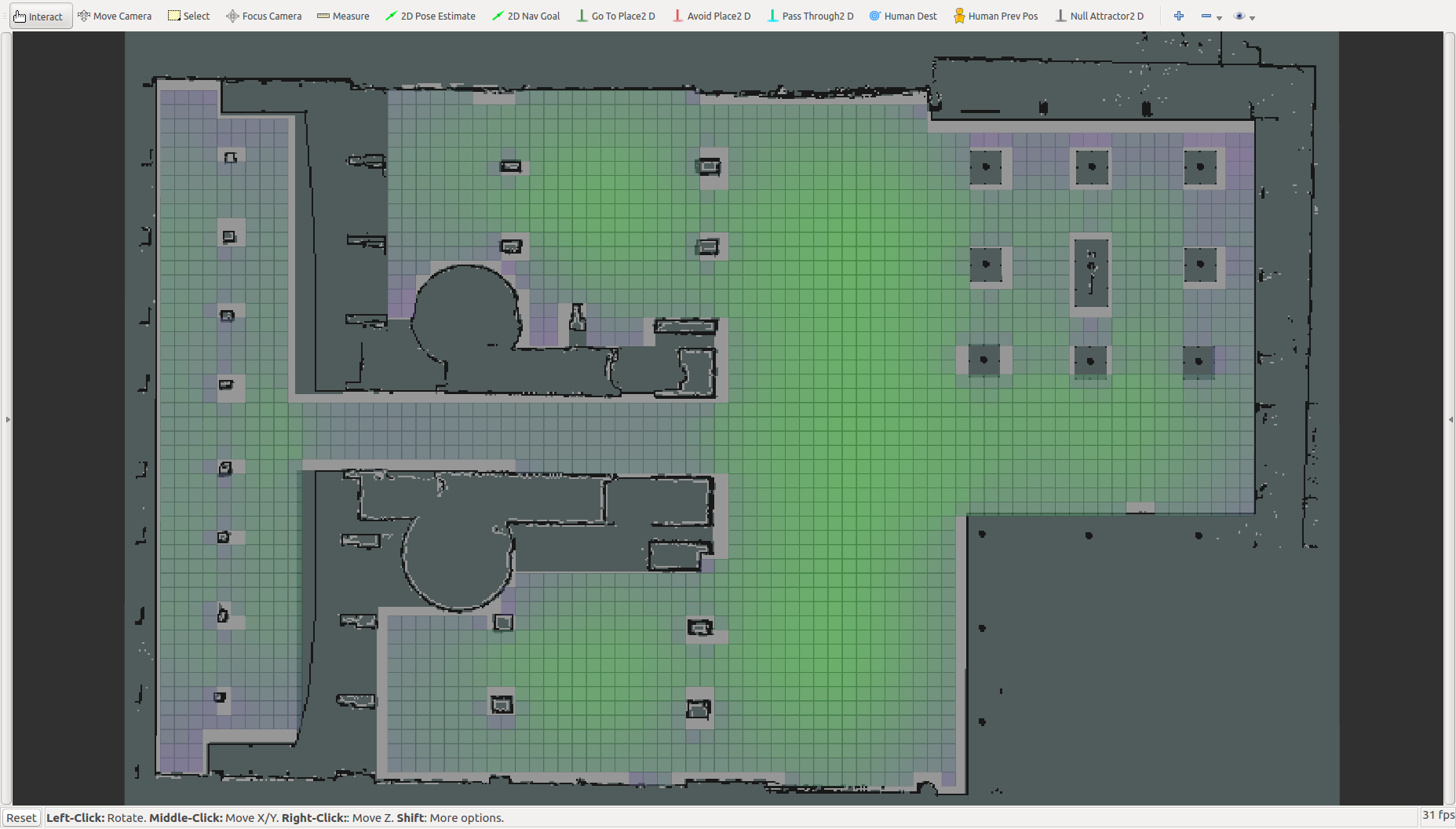Viewport: 1456px width, 829px height.
Task: Activate the Go To Place2 D tool
Action: pyautogui.click(x=616, y=16)
